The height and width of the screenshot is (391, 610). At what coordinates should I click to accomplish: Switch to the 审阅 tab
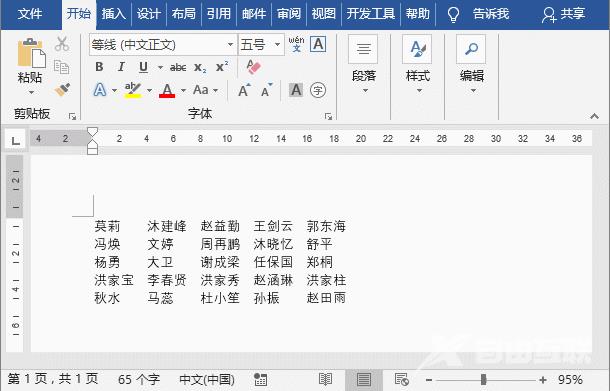(x=289, y=14)
